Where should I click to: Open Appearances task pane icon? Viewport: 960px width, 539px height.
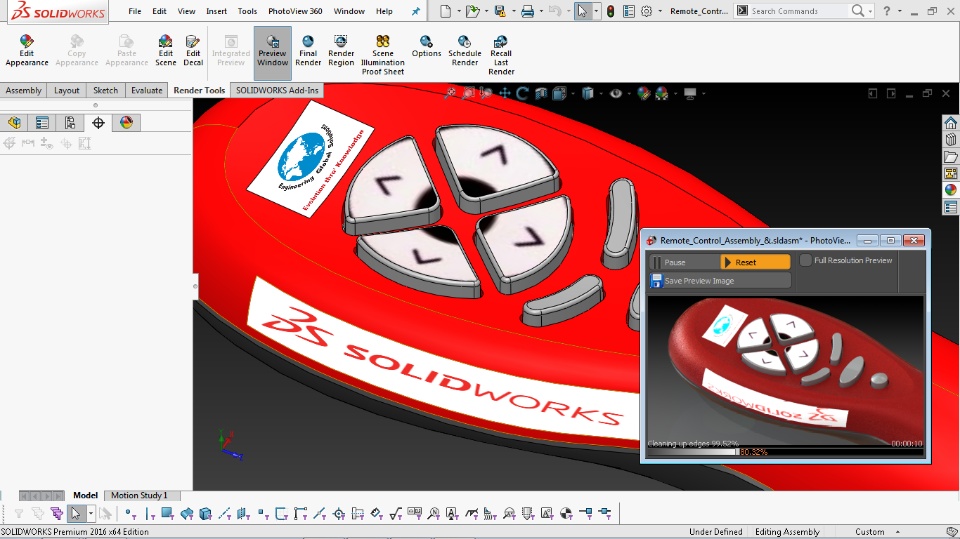[x=950, y=190]
